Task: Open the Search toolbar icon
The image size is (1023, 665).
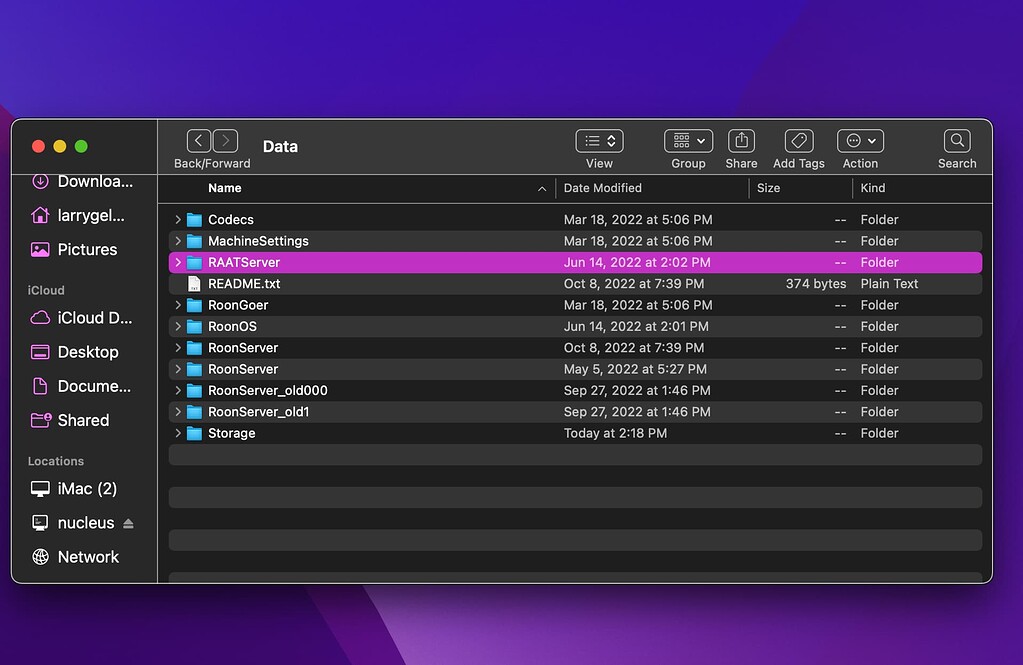Action: point(957,140)
